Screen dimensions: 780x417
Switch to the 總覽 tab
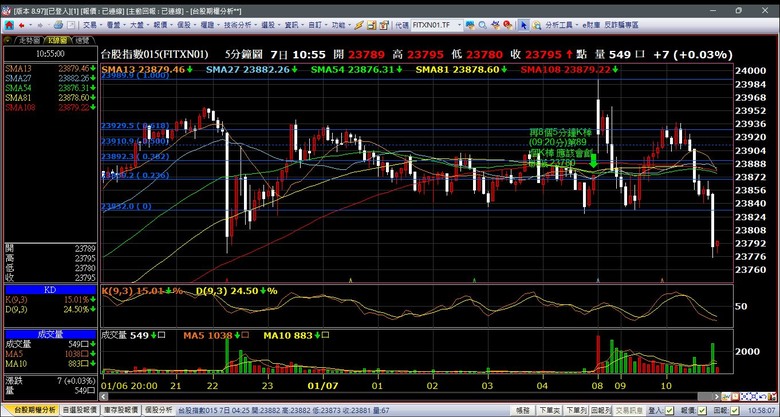coord(83,40)
